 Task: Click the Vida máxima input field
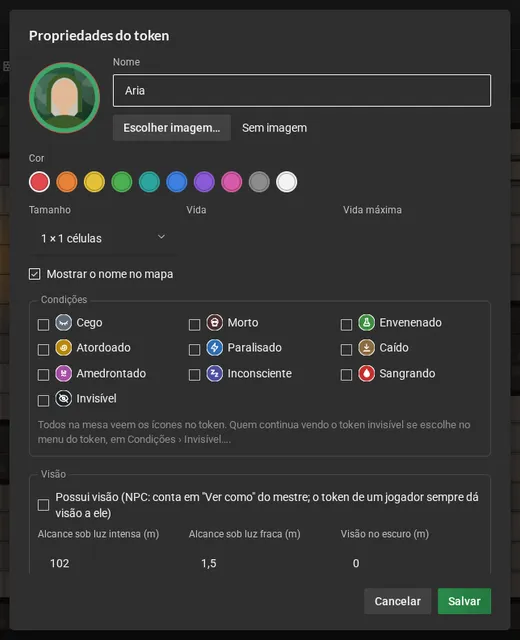point(417,238)
